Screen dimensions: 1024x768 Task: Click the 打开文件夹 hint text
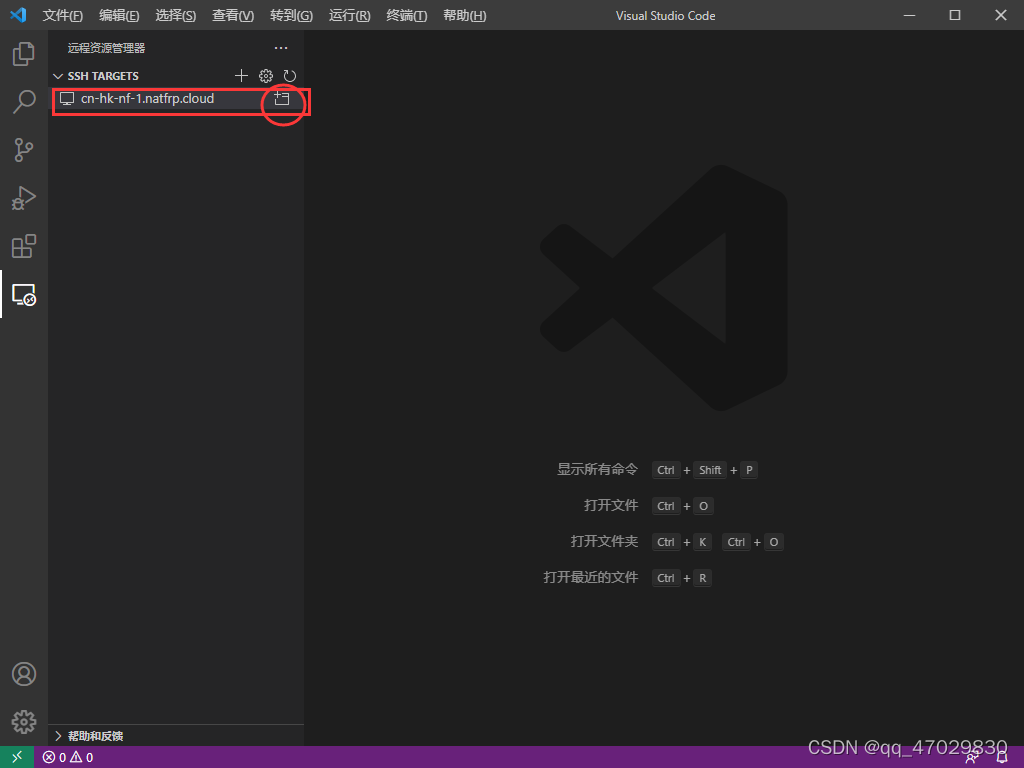tap(604, 541)
